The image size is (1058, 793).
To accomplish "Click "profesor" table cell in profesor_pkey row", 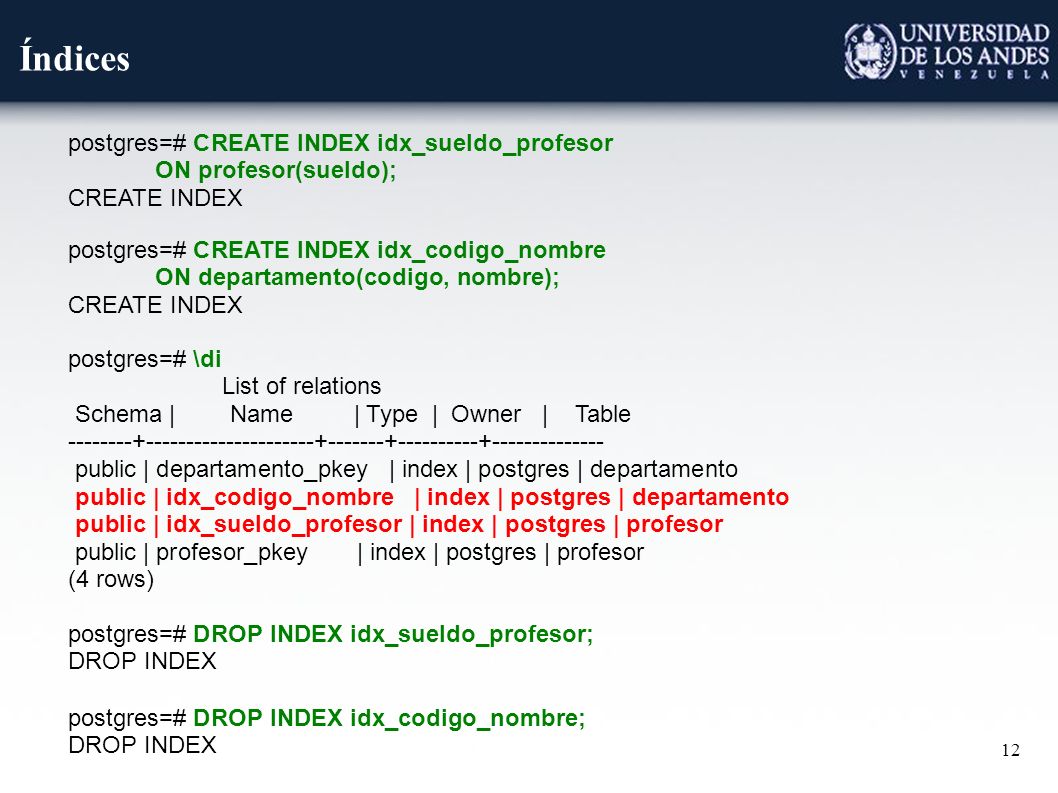I will [601, 552].
